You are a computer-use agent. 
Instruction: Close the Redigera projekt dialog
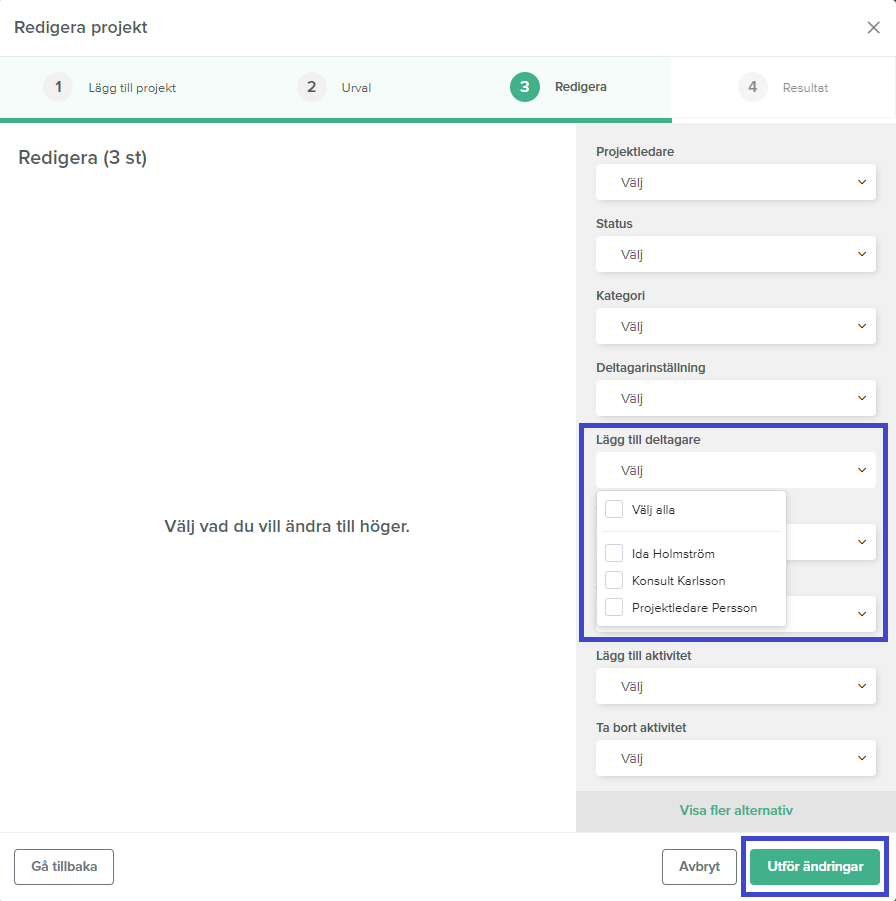(x=873, y=28)
